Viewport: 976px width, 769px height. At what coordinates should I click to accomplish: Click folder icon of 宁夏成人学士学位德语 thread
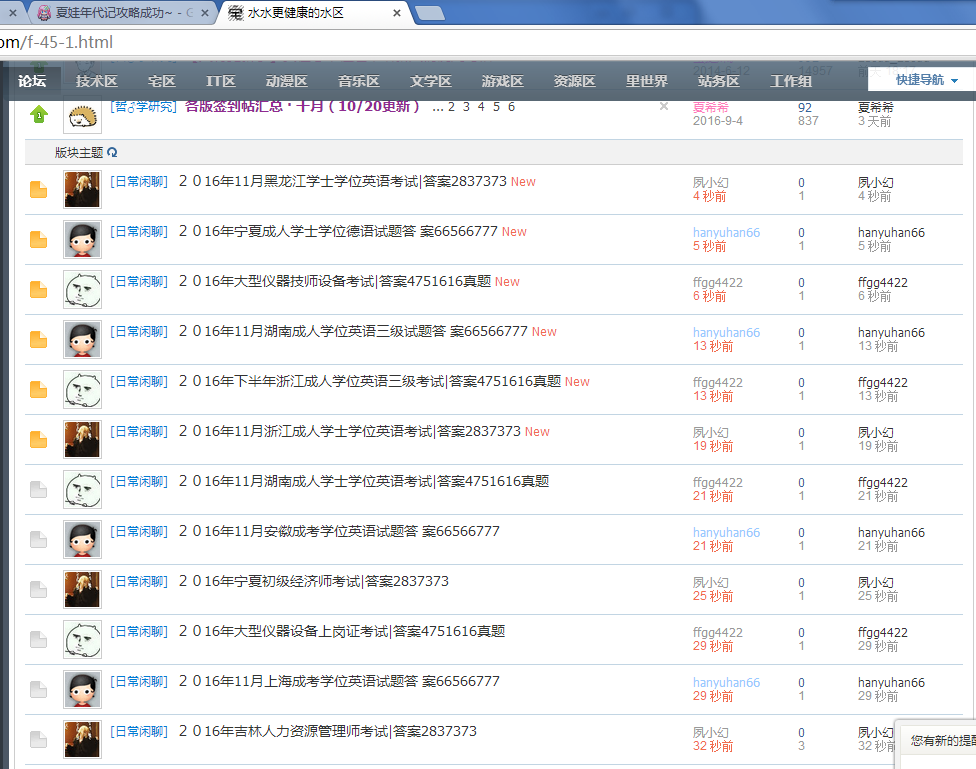(39, 240)
